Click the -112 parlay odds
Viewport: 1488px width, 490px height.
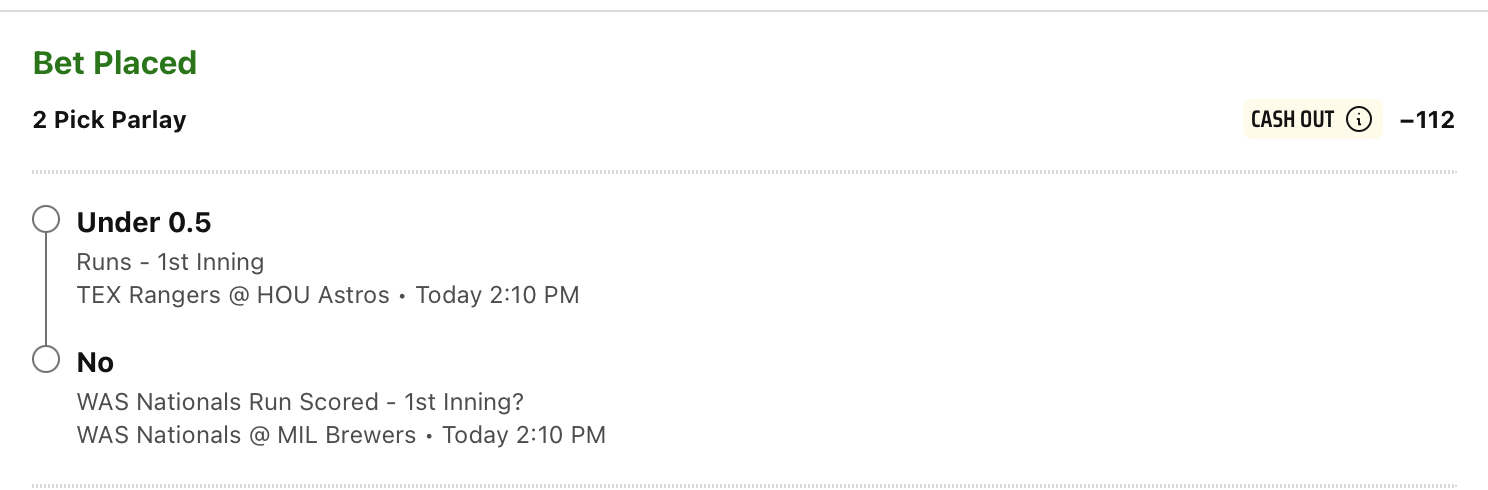1427,120
